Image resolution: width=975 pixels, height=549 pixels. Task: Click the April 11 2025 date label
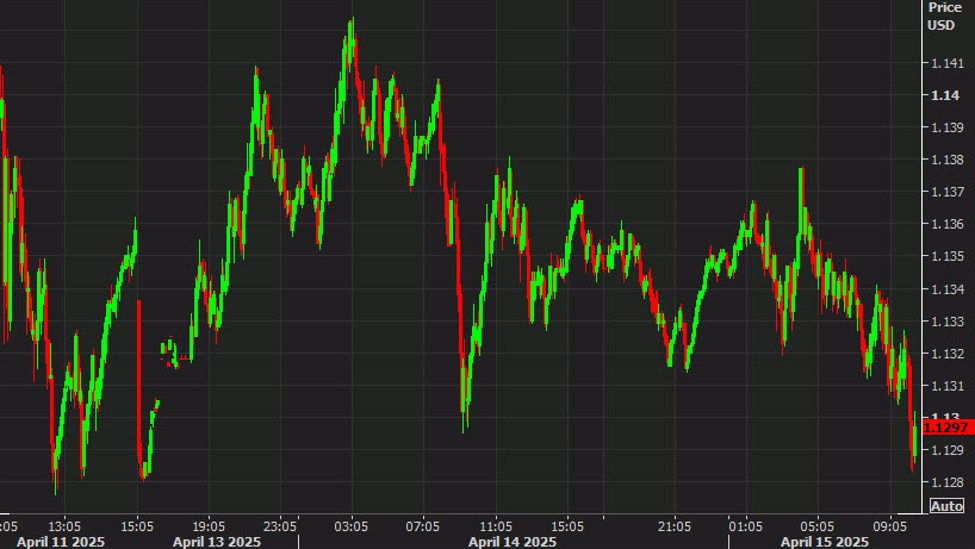point(61,542)
